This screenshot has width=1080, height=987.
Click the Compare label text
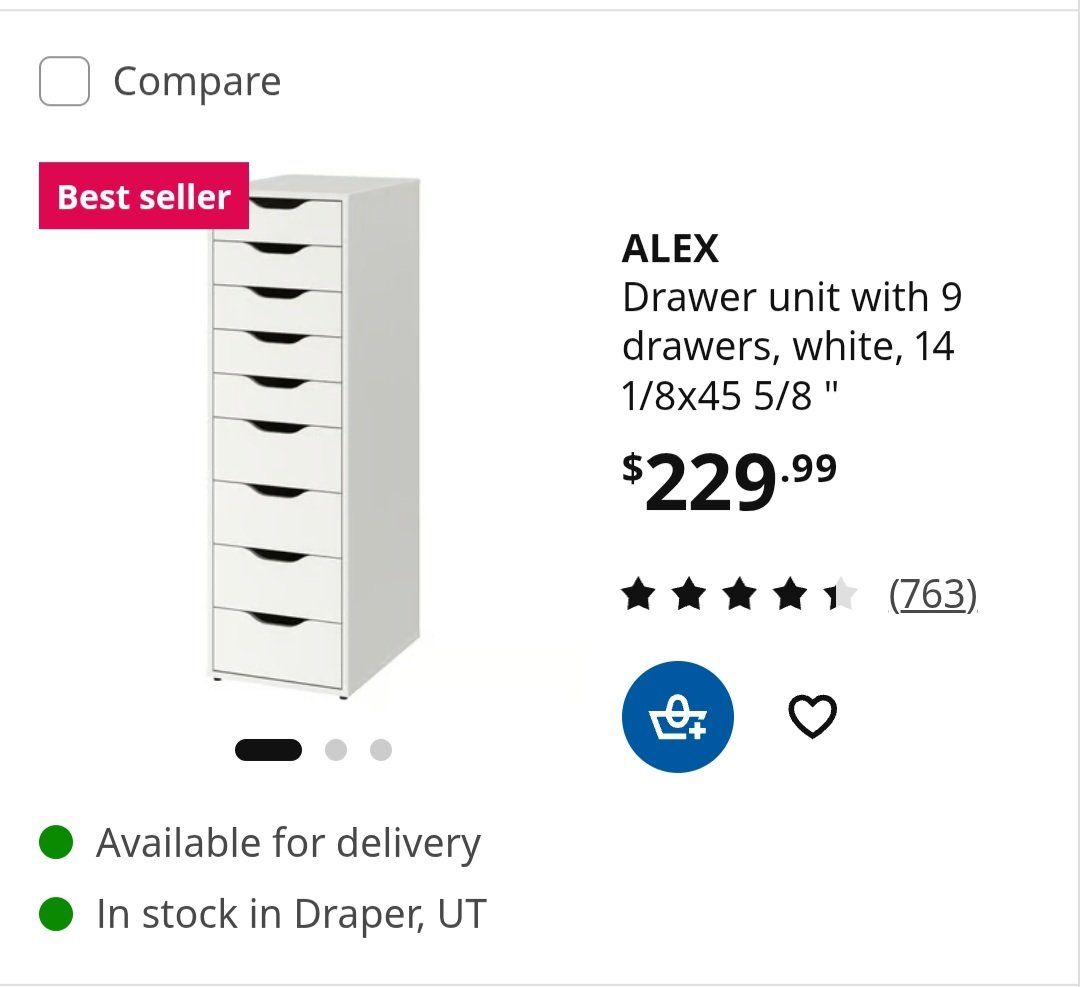197,82
